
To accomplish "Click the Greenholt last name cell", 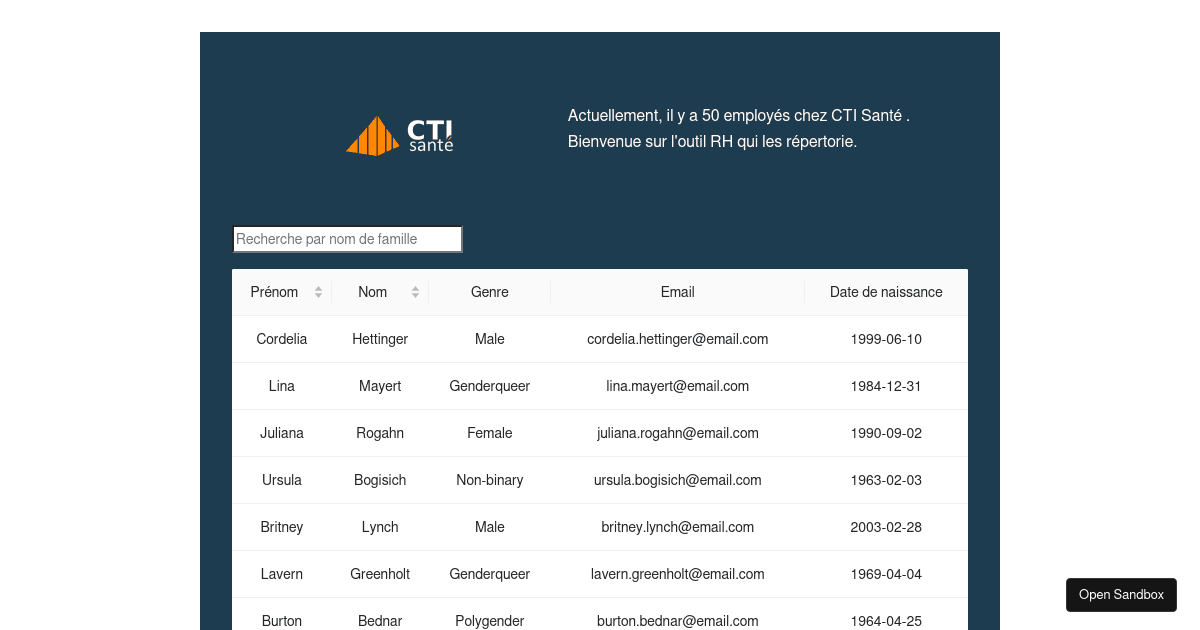I will (x=380, y=574).
